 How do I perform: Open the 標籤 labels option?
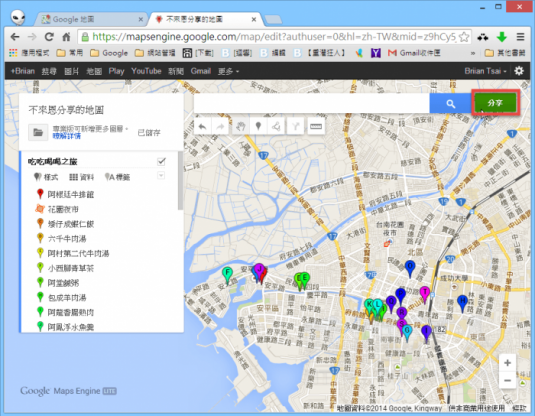click(117, 177)
